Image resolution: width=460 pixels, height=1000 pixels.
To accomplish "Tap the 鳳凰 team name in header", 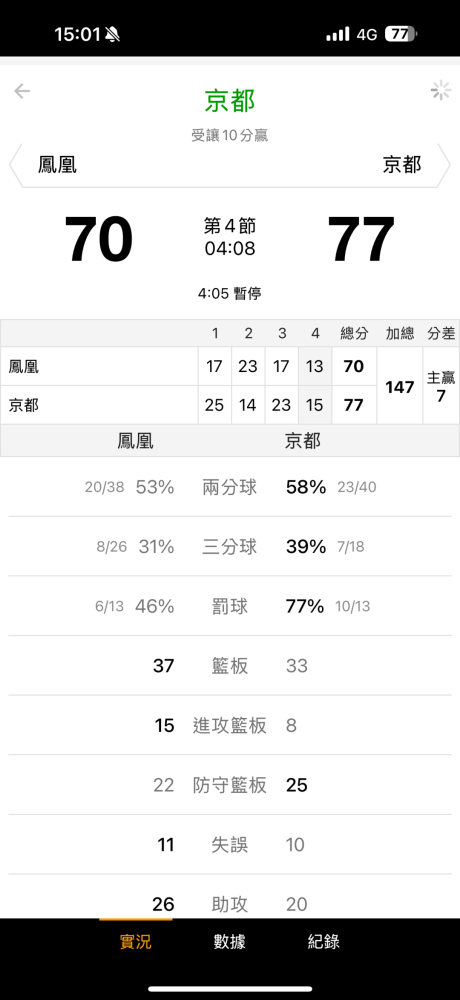I will tap(57, 165).
